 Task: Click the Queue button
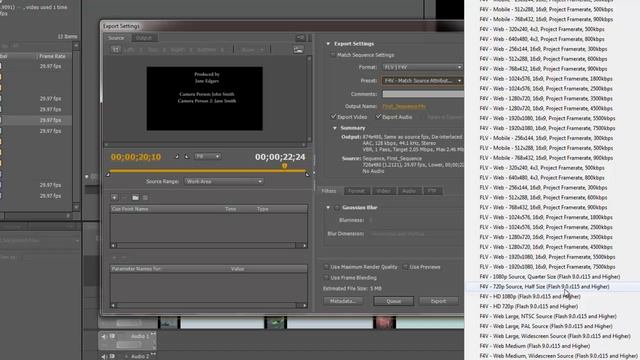click(393, 301)
